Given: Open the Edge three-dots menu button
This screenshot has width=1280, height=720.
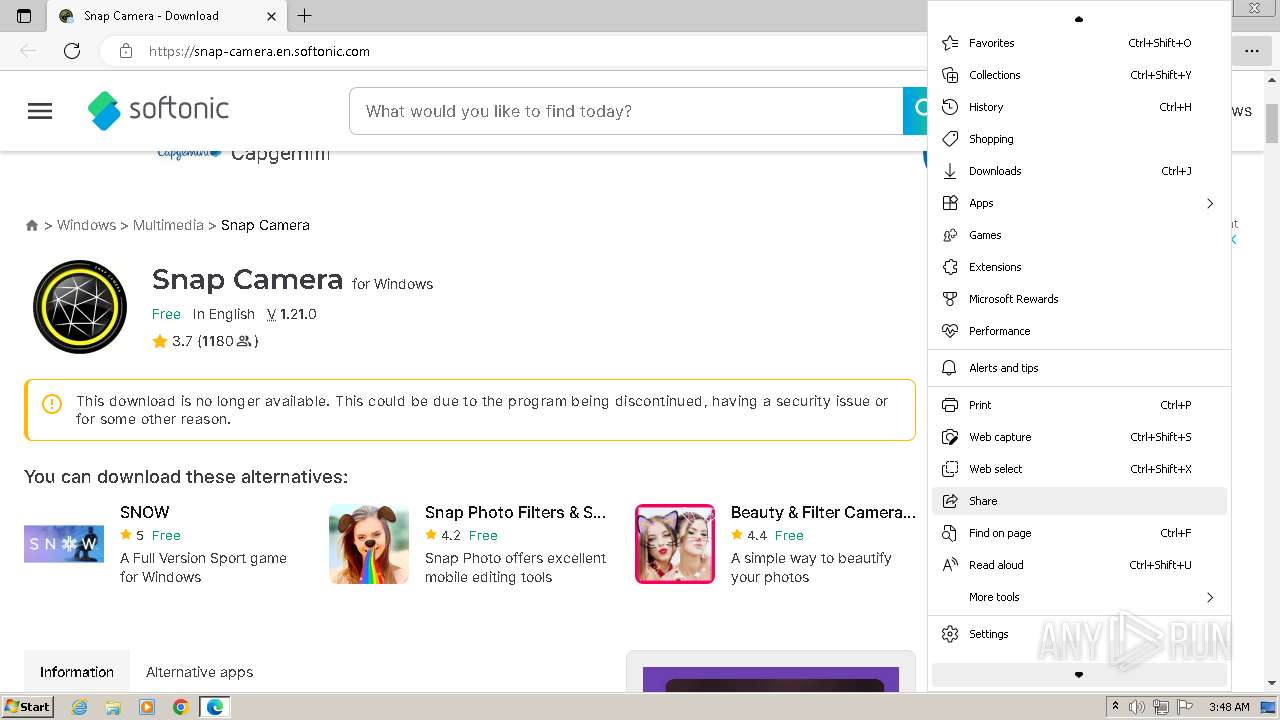Looking at the screenshot, I should click(1252, 51).
